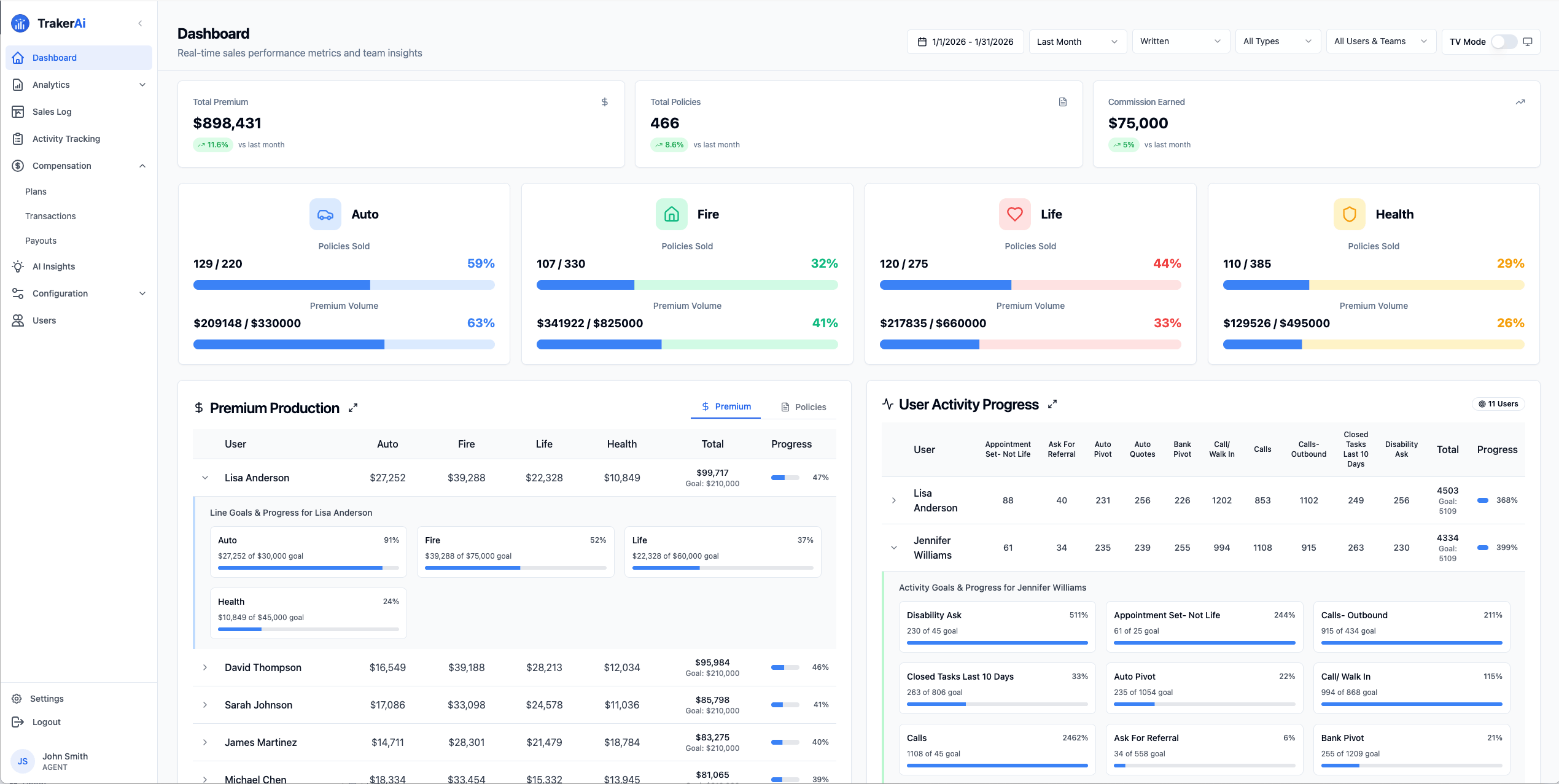Open the Last Month period dropdown
This screenshot has width=1559, height=784.
click(1077, 42)
